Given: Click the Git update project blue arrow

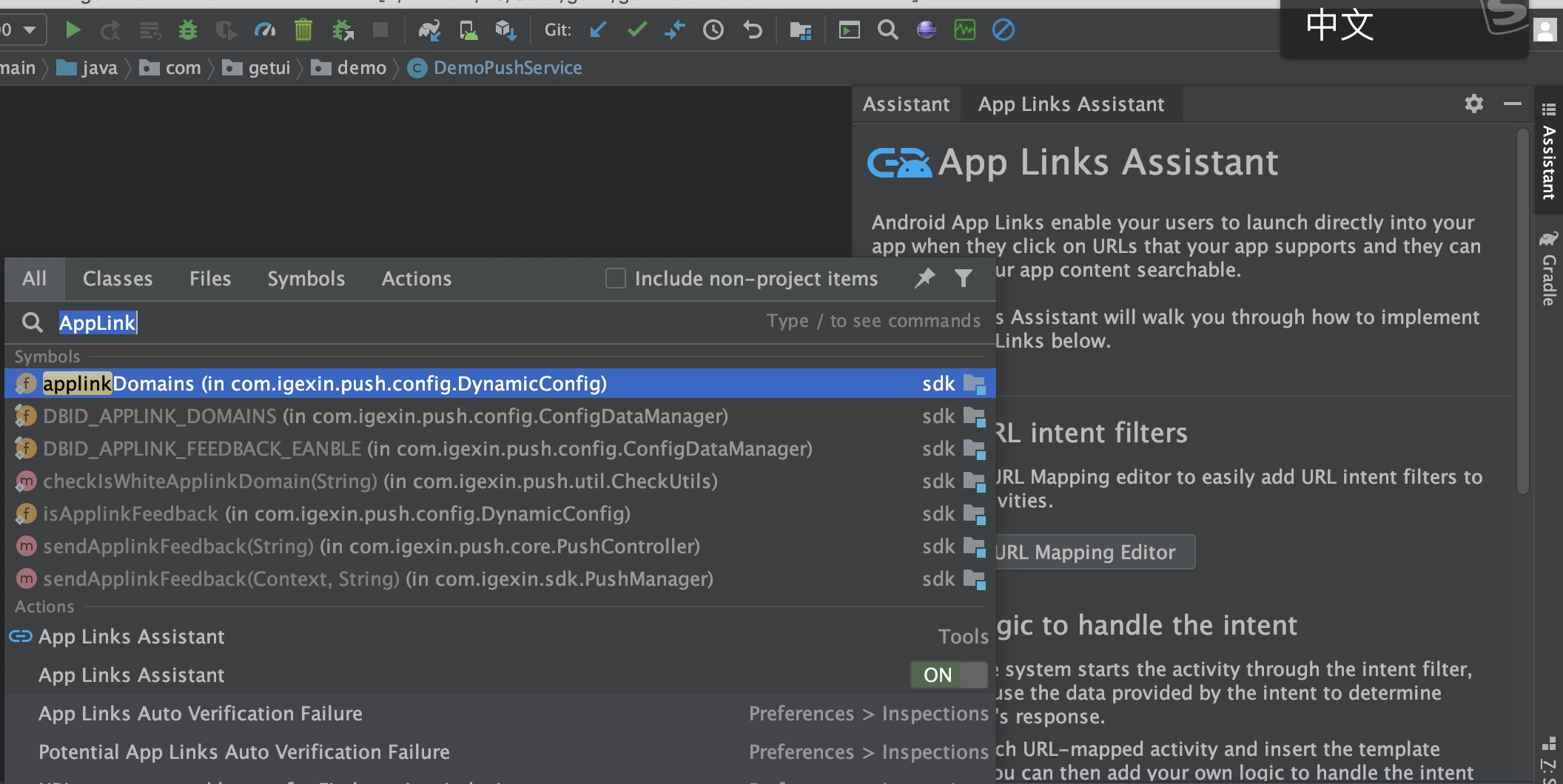Looking at the screenshot, I should pyautogui.click(x=599, y=30).
